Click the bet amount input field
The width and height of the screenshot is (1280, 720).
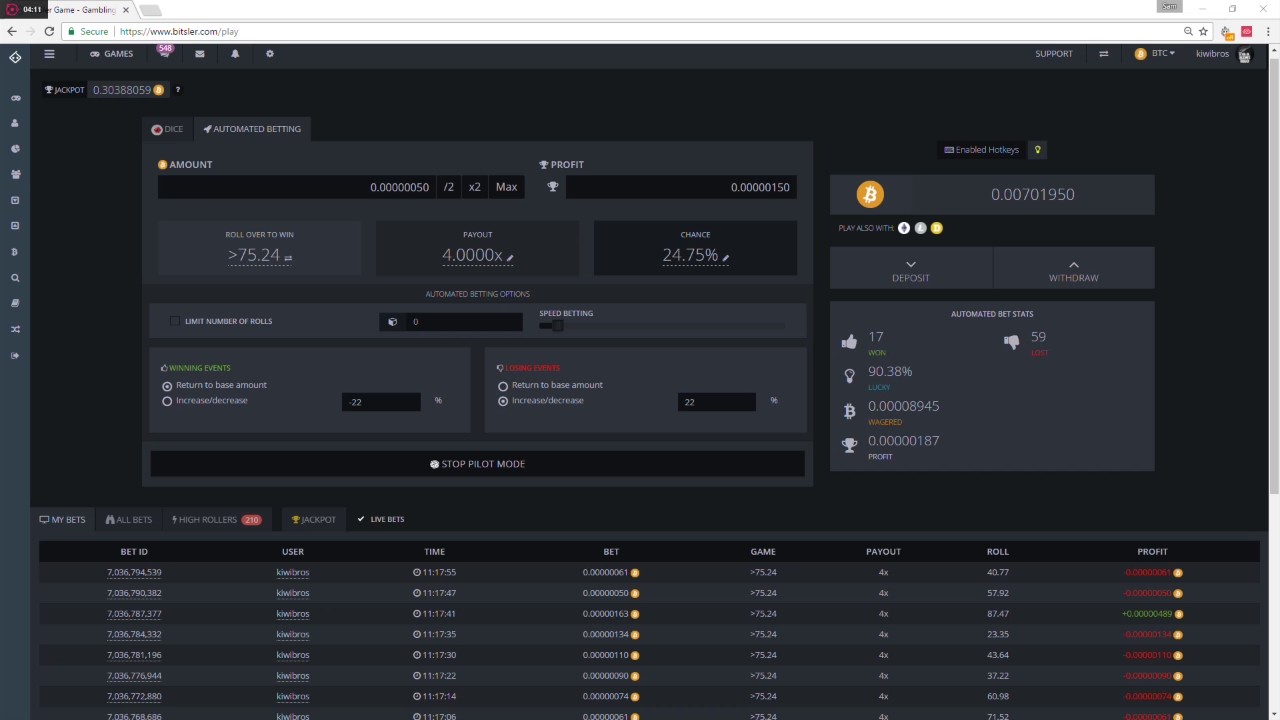tap(296, 187)
